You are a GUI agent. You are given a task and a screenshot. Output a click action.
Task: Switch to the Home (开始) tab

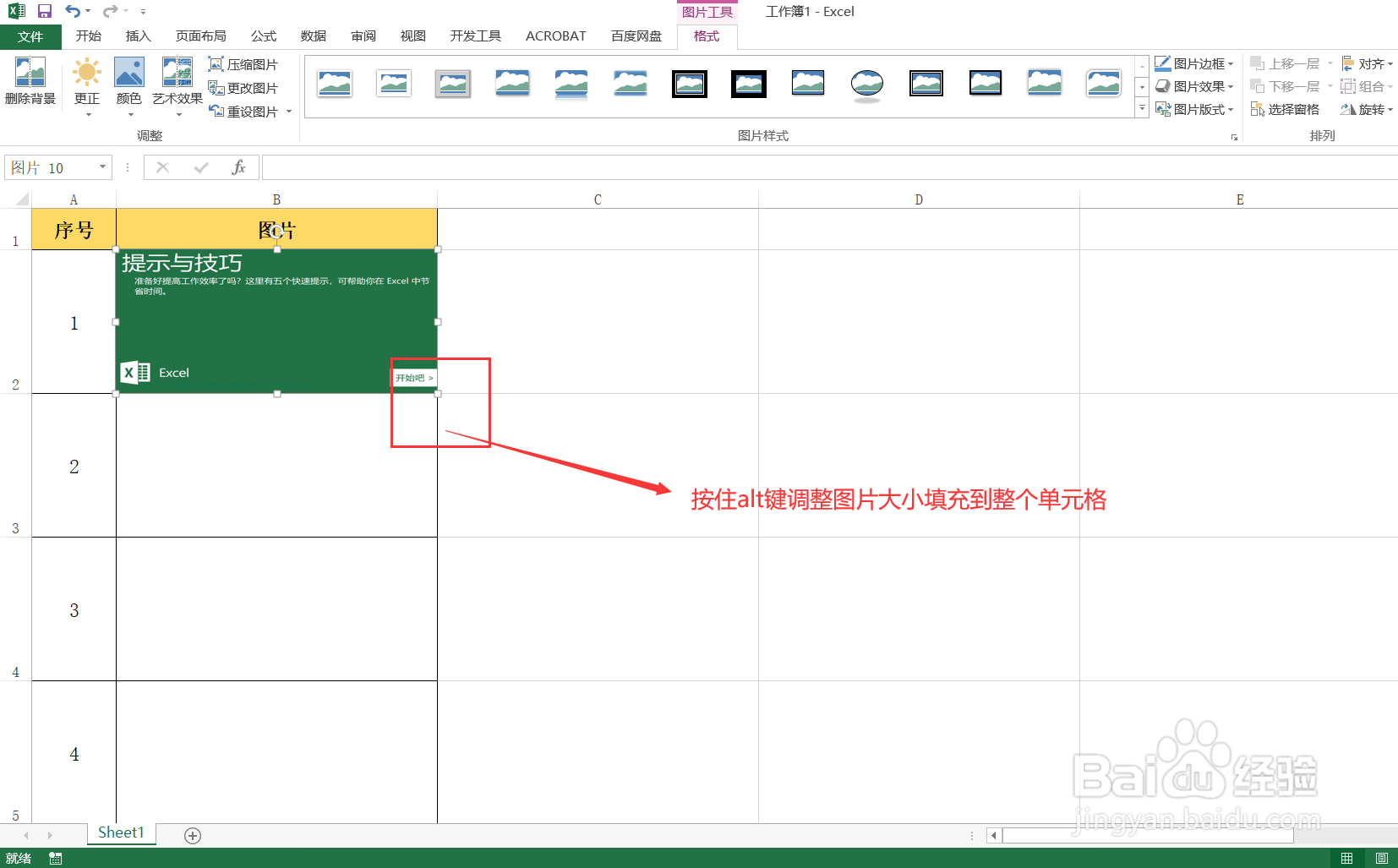coord(88,36)
